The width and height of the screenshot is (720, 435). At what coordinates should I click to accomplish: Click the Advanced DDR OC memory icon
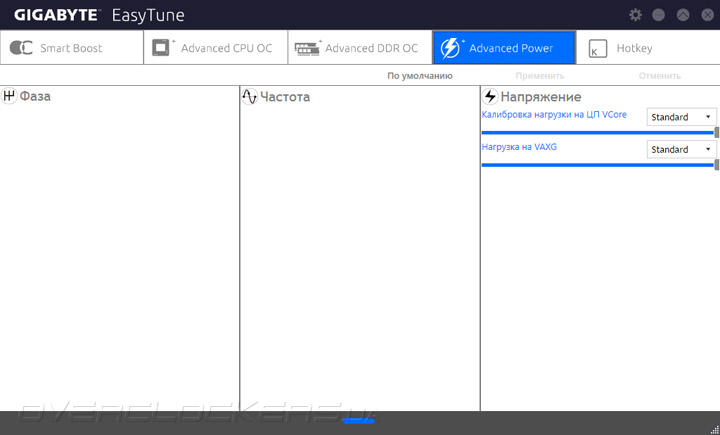click(x=307, y=48)
